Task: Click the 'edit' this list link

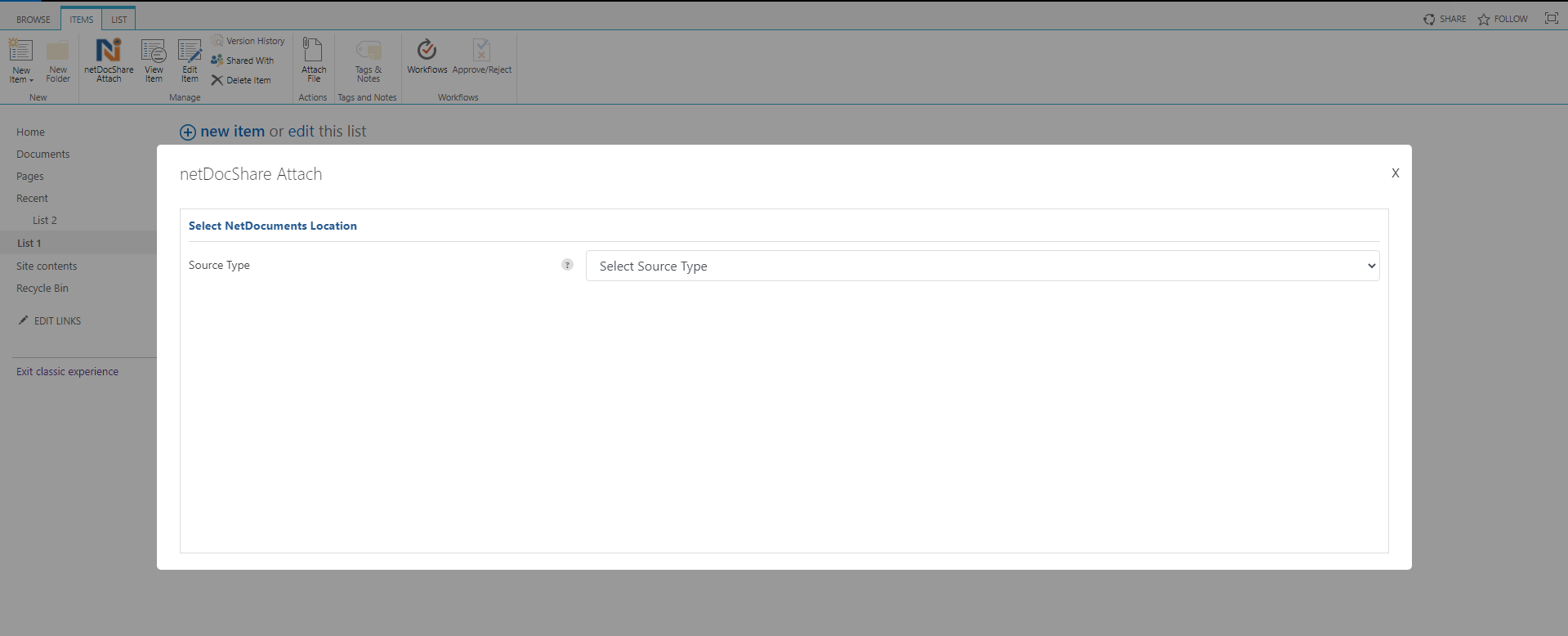Action: click(301, 131)
